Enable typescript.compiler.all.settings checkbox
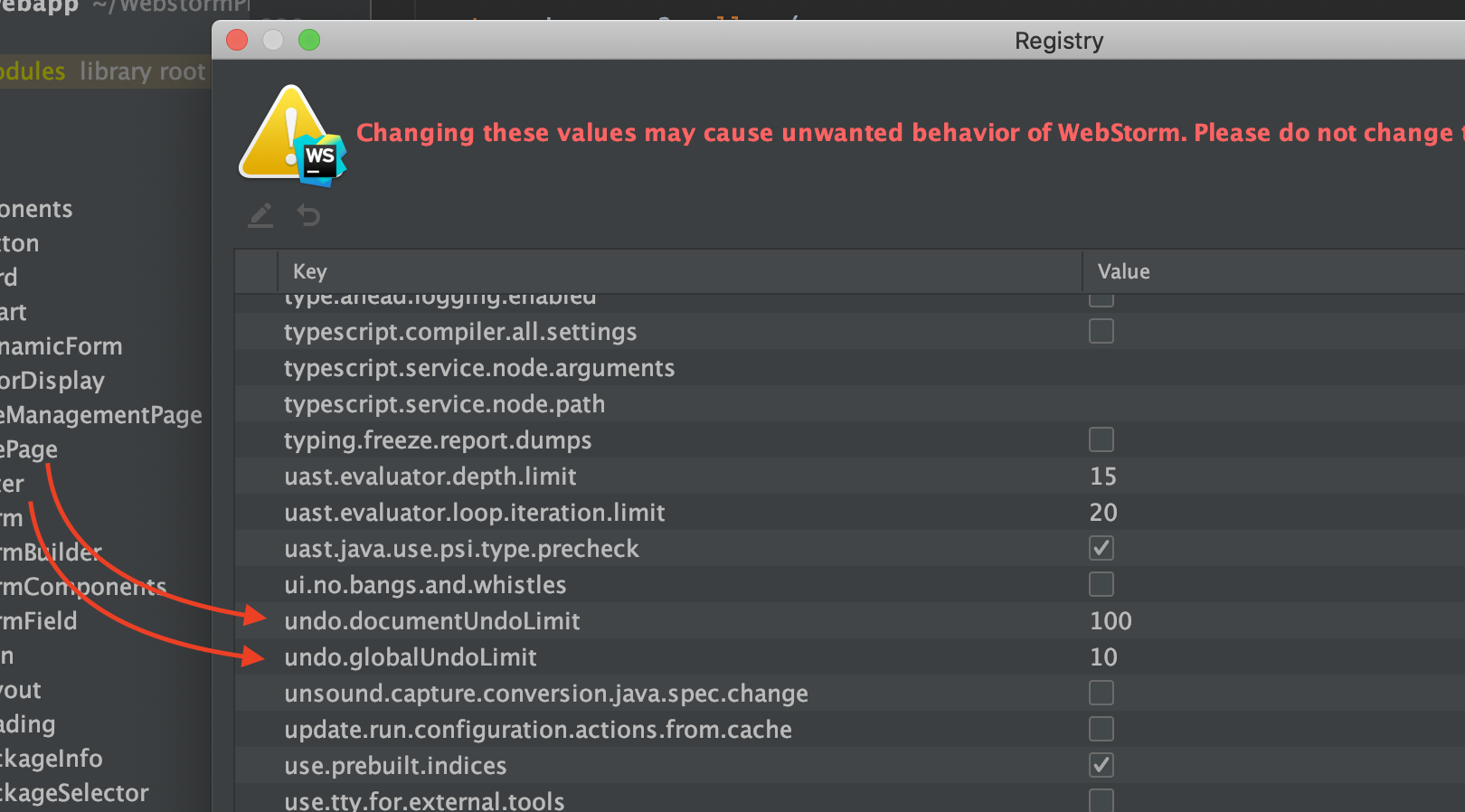The image size is (1465, 812). [x=1101, y=332]
